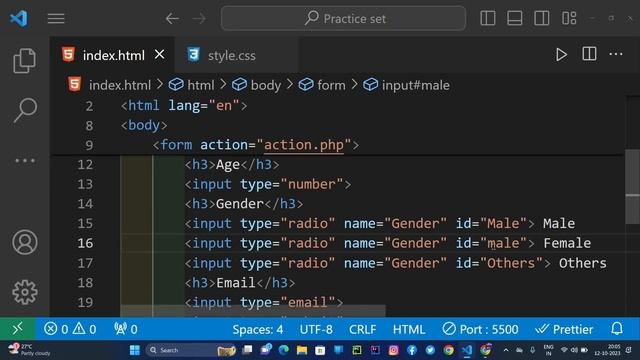Toggle primary side bar layout icon

point(488,18)
